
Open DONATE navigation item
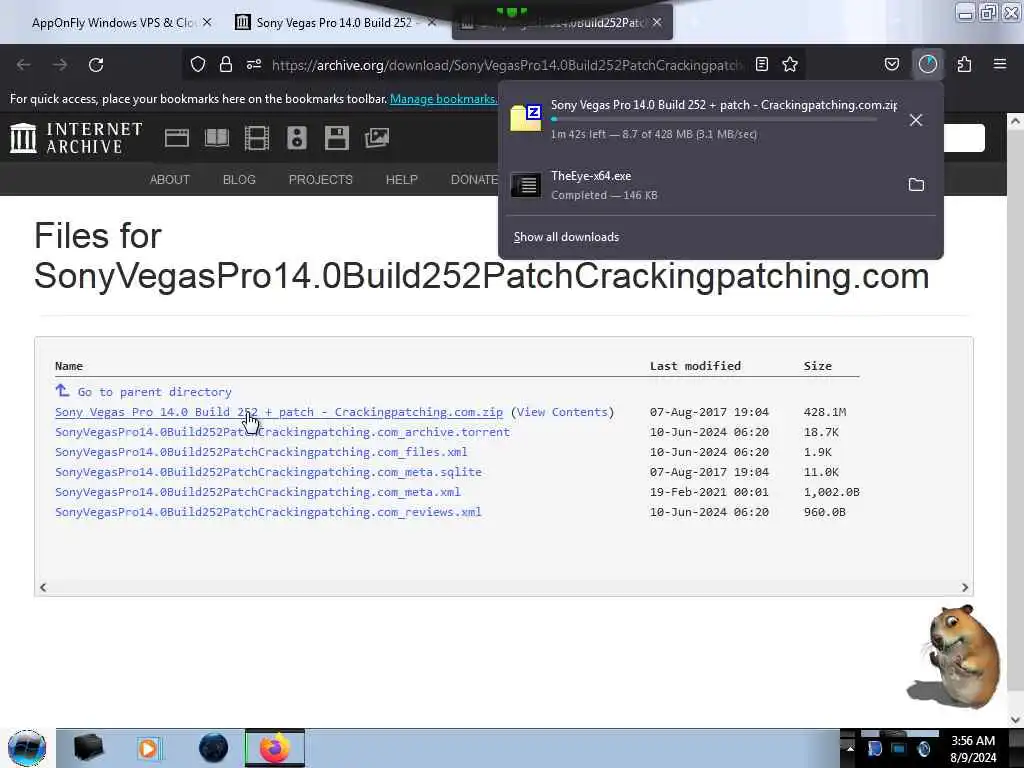474,180
